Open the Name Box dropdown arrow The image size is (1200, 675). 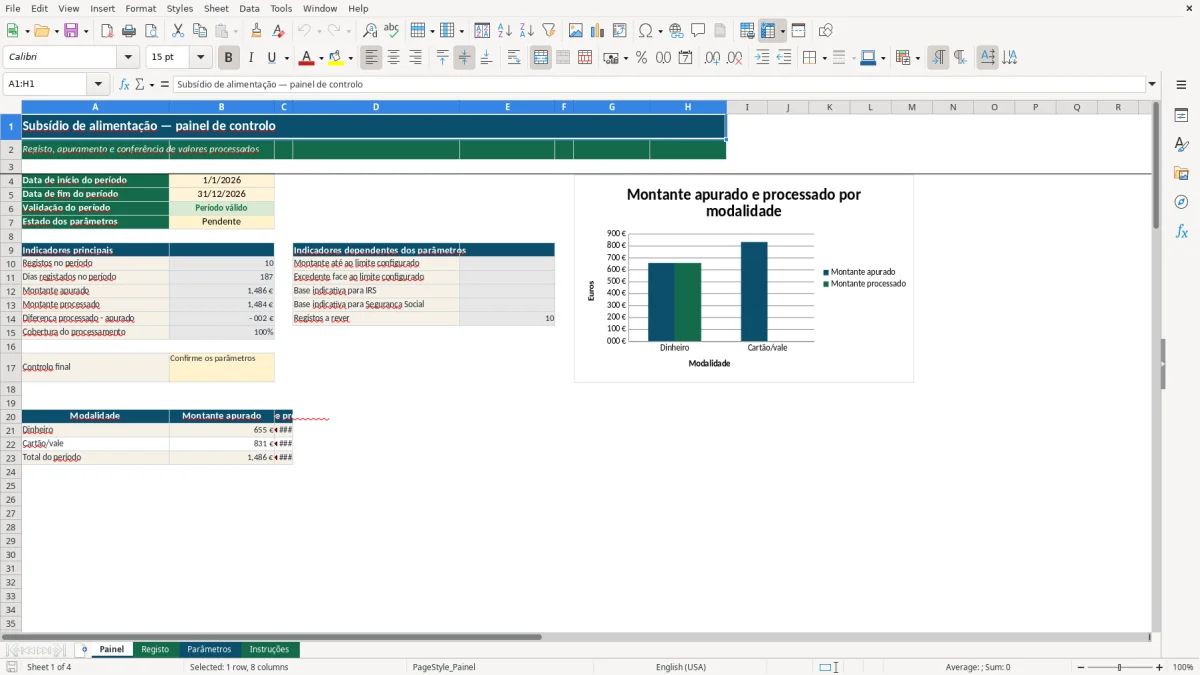[x=98, y=84]
